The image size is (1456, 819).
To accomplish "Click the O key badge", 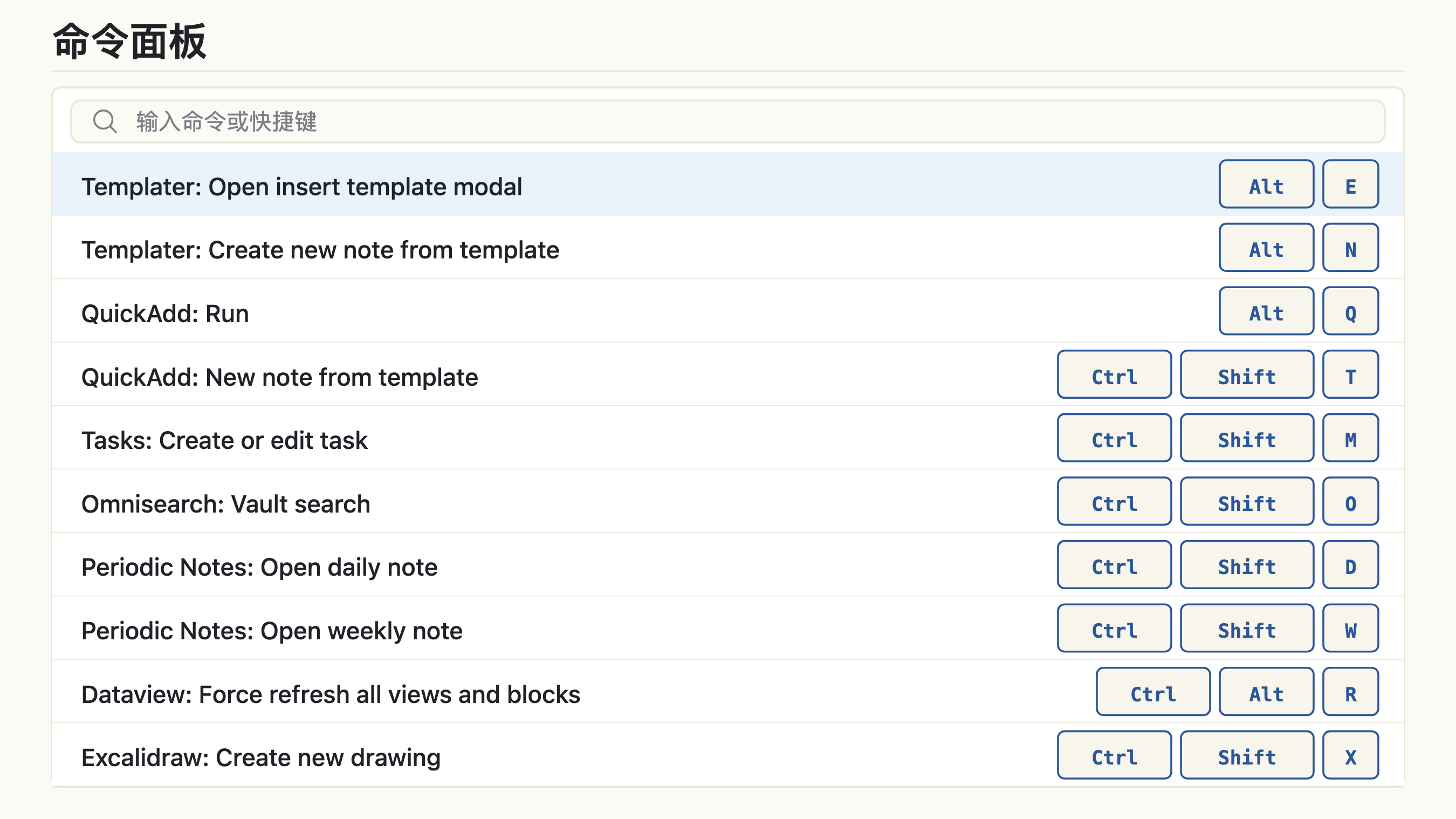I will (1350, 501).
